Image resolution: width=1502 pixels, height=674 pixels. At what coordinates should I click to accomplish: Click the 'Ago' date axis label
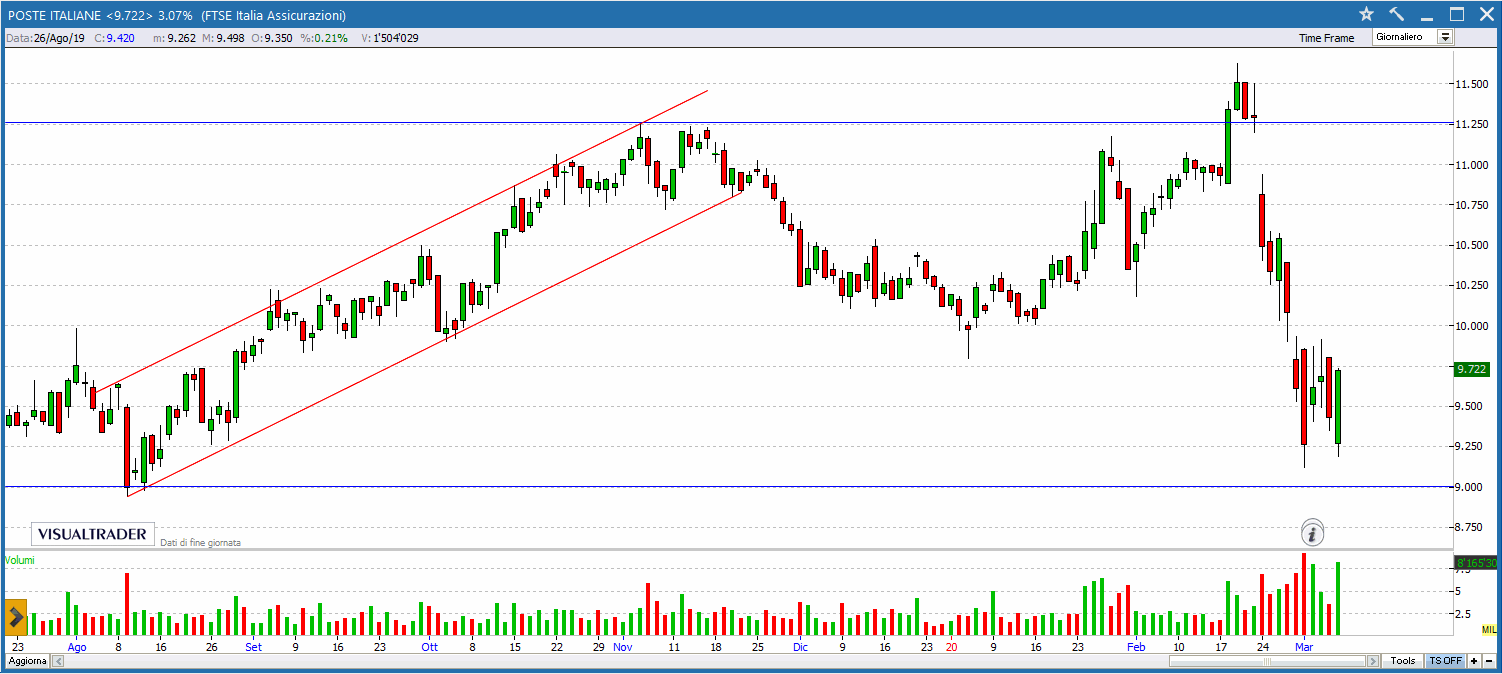coord(77,647)
